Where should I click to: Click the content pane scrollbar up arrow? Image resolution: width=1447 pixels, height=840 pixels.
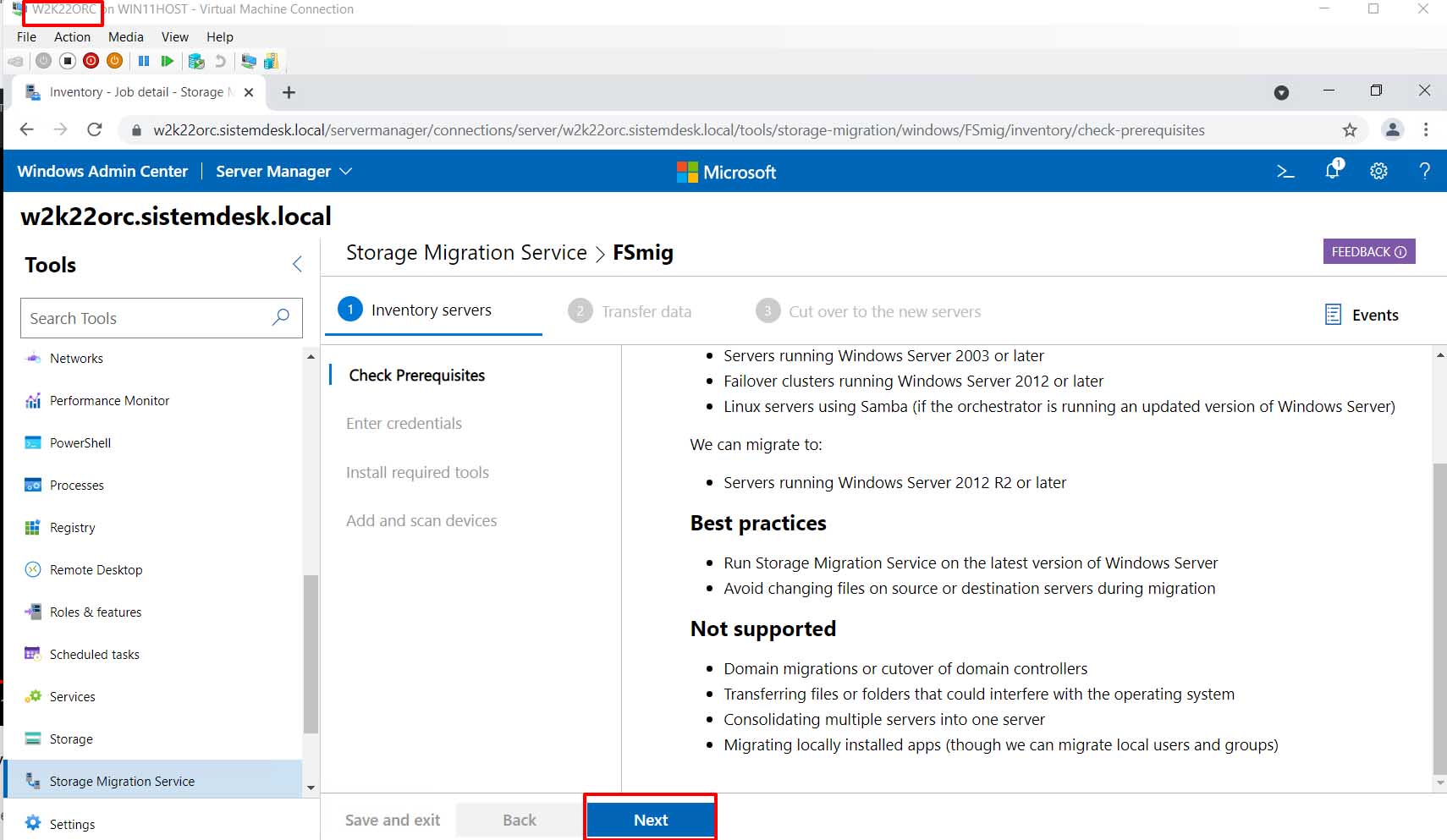pyautogui.click(x=1440, y=355)
